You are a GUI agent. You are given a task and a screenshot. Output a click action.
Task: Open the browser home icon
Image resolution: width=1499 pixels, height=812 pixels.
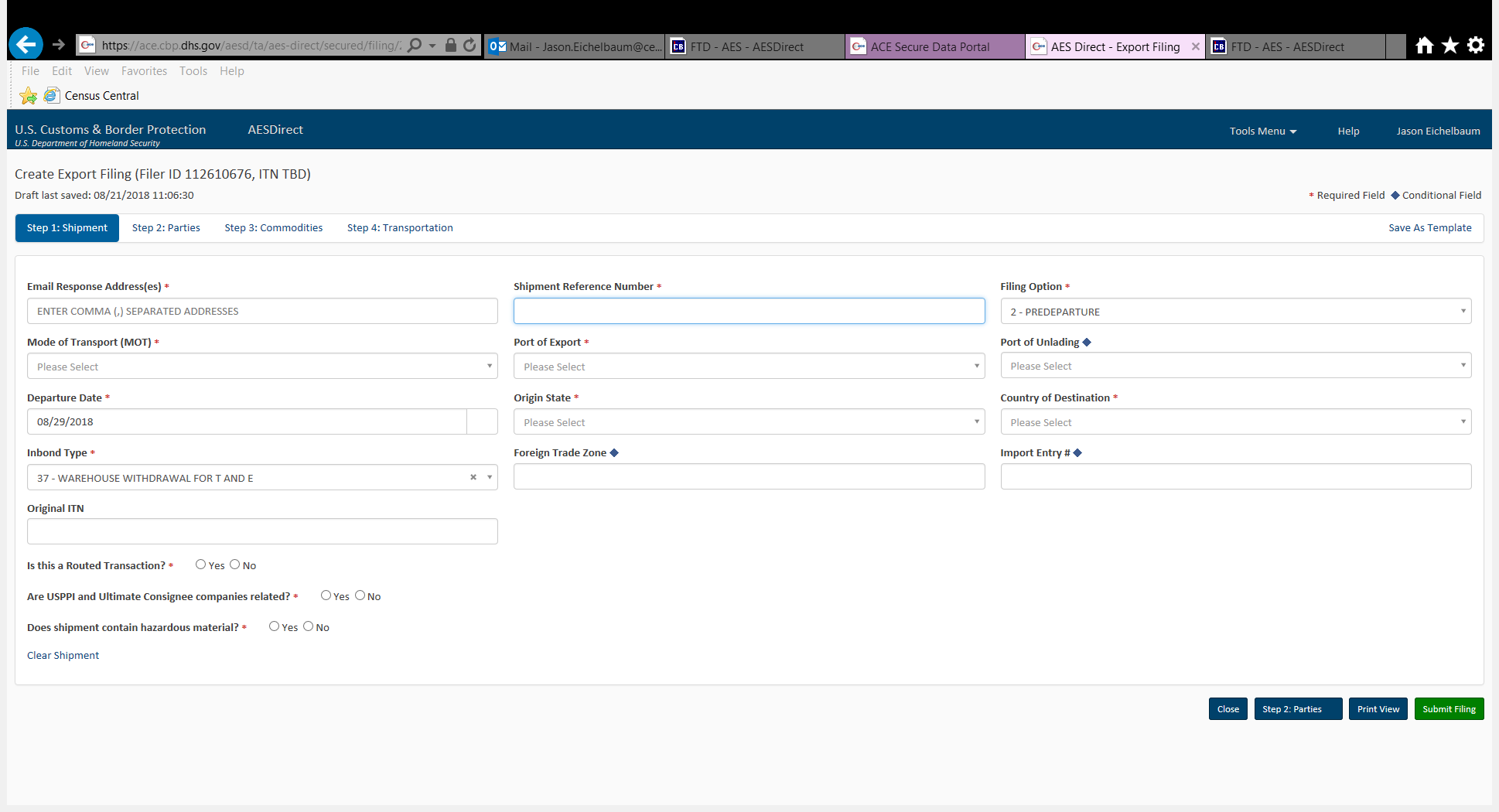pyautogui.click(x=1424, y=46)
